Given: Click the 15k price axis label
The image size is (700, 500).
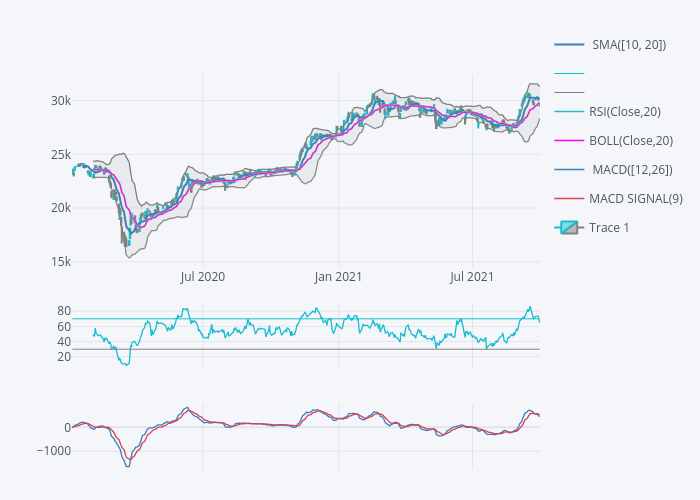Looking at the screenshot, I should pos(60,262).
